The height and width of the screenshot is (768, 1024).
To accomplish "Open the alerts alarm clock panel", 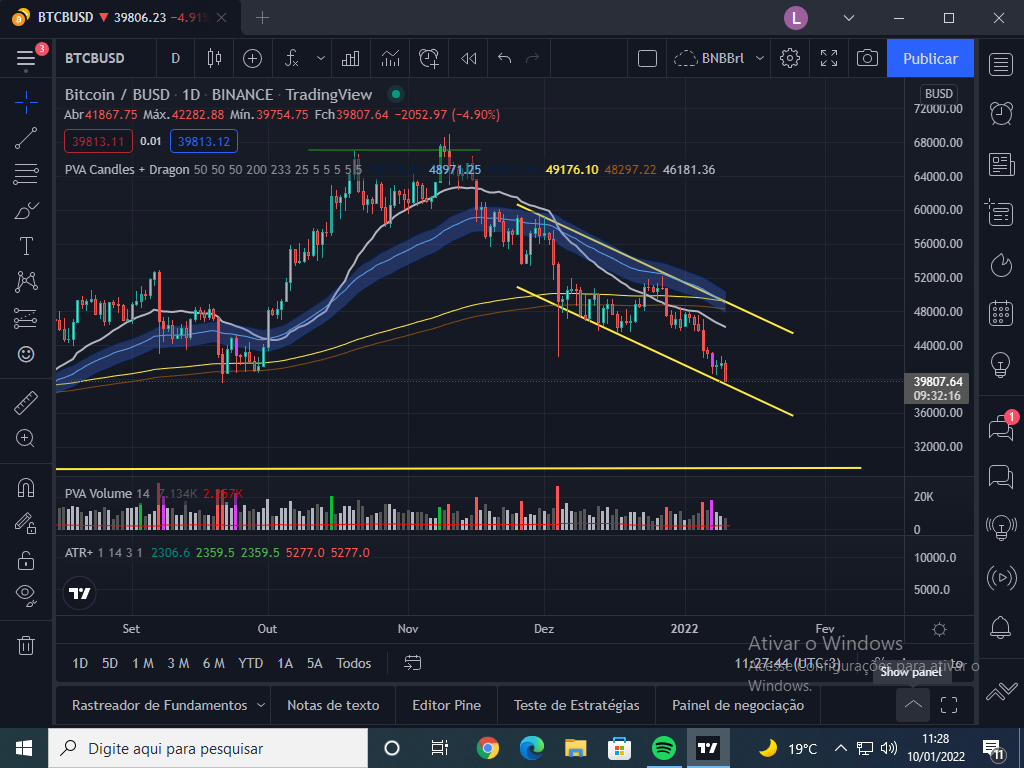I will 1000,114.
